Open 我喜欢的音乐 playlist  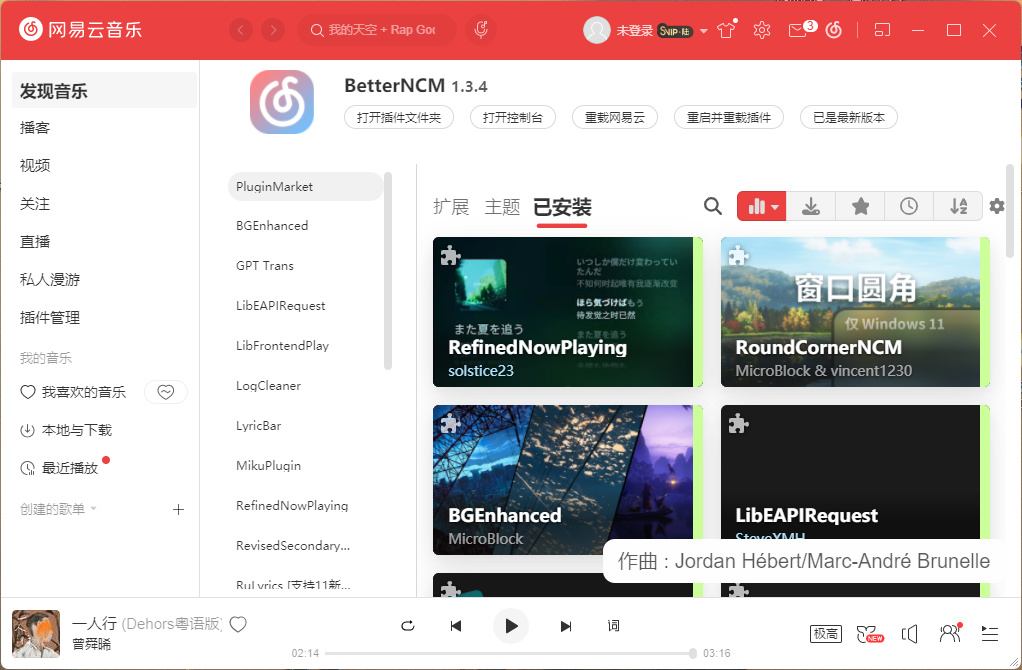(x=83, y=392)
